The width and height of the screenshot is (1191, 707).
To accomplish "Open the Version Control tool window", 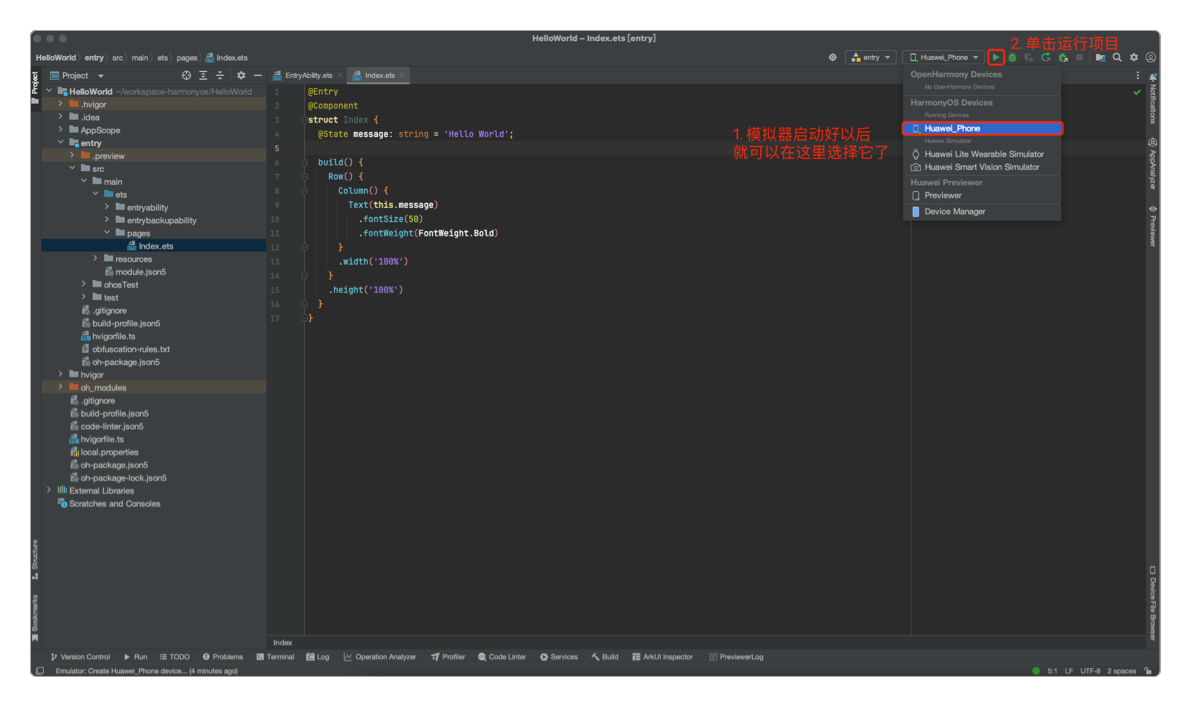I will tap(80, 658).
